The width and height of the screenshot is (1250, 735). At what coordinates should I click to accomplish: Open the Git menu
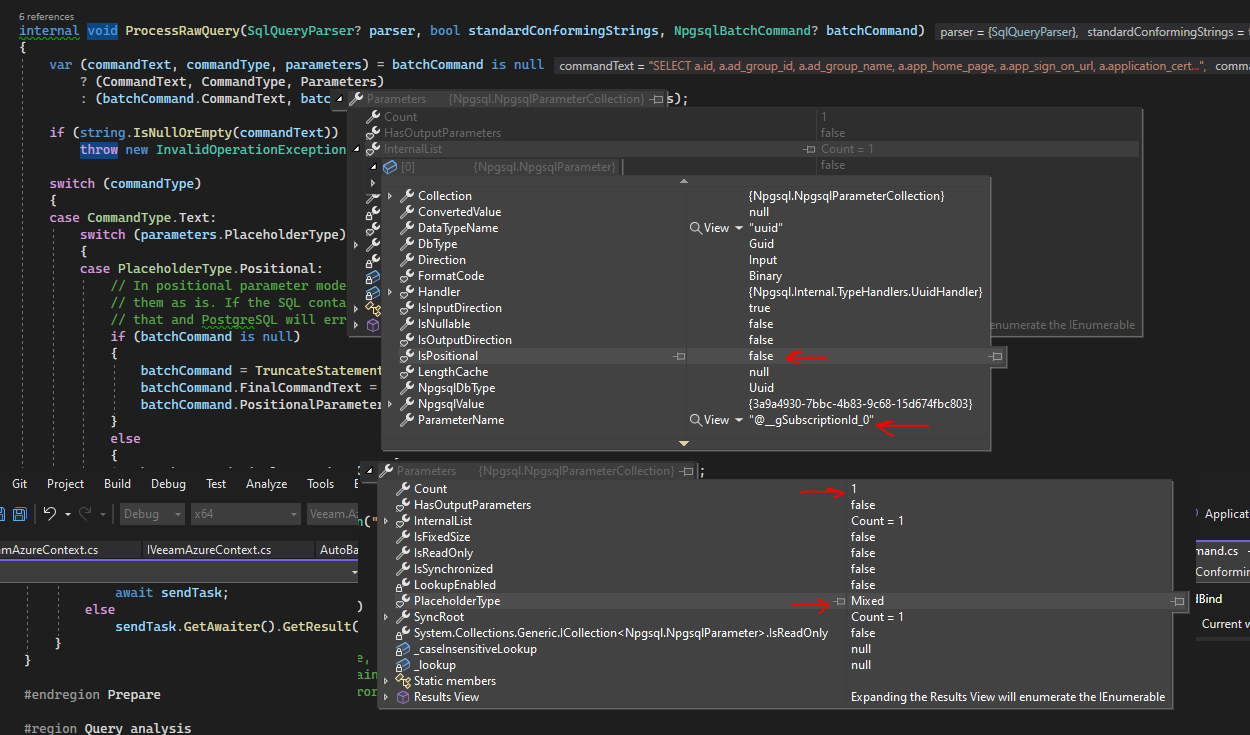tap(19, 483)
